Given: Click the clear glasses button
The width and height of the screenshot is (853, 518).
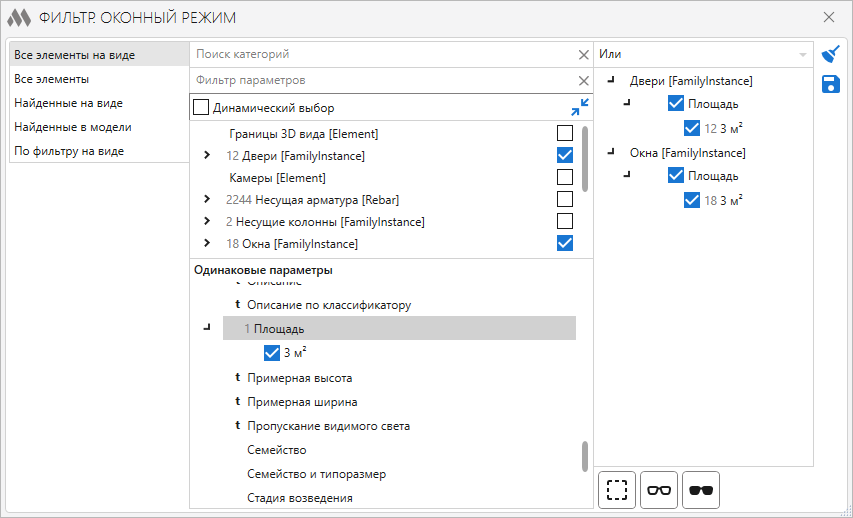Looking at the screenshot, I should (659, 490).
